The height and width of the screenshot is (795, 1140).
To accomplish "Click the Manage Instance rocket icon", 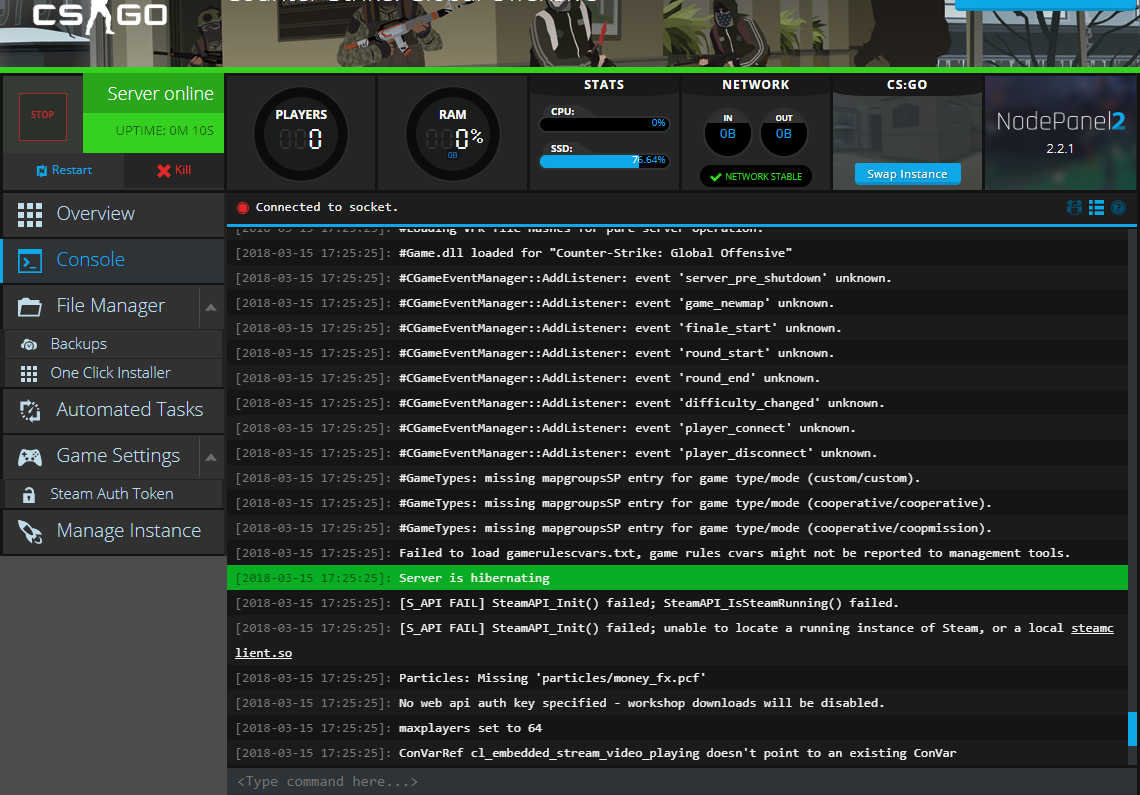I will point(30,531).
